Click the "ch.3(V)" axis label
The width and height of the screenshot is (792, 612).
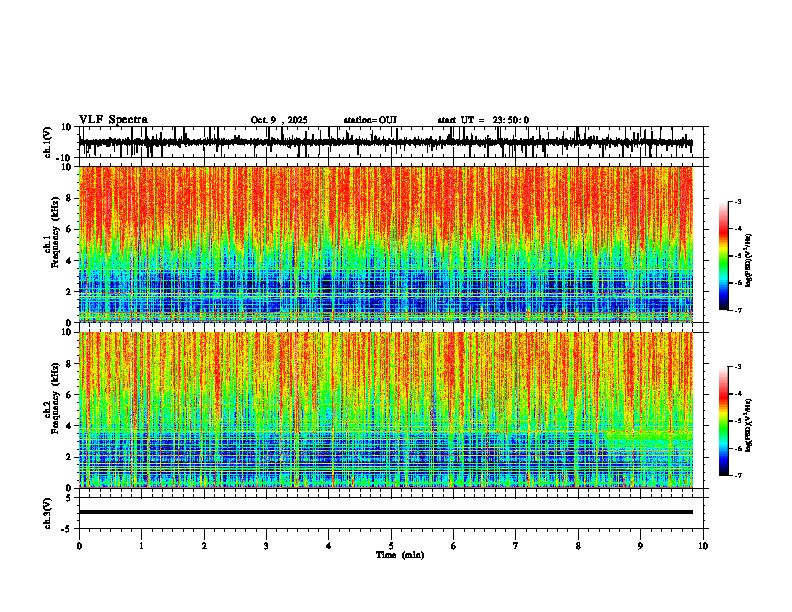coord(48,513)
